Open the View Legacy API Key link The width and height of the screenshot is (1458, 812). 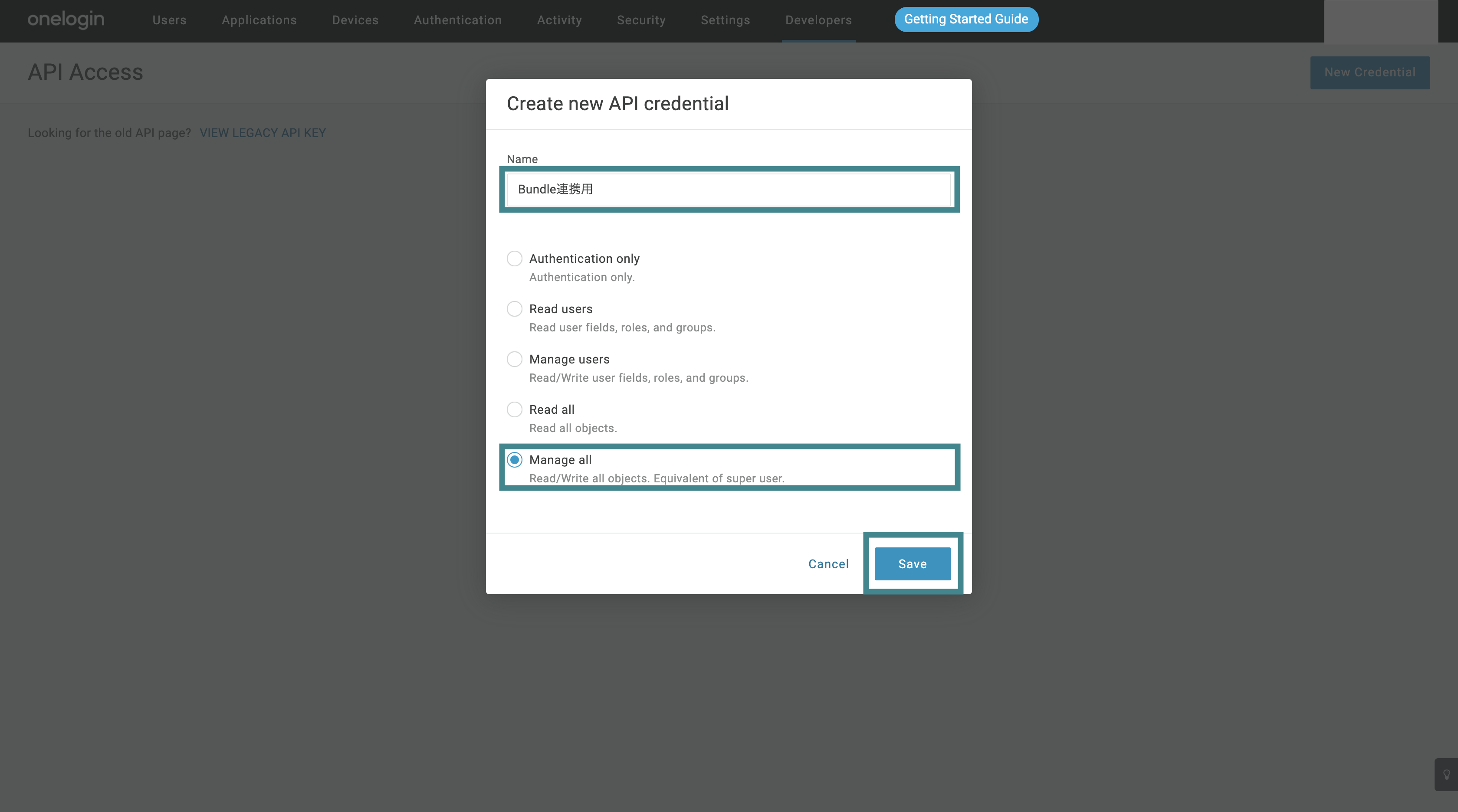(x=263, y=133)
